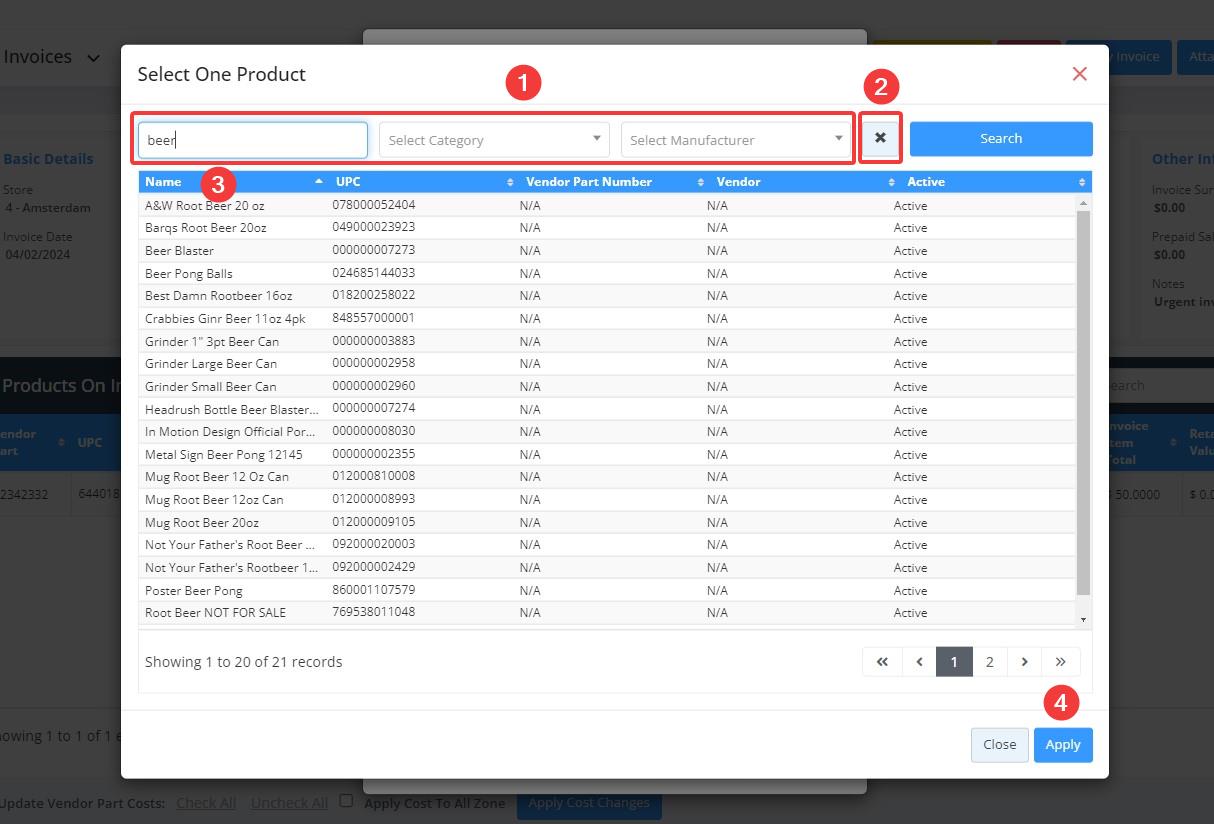
Task: Select Mug Root Beer 12oz Can row
Action: pyautogui.click(x=607, y=499)
